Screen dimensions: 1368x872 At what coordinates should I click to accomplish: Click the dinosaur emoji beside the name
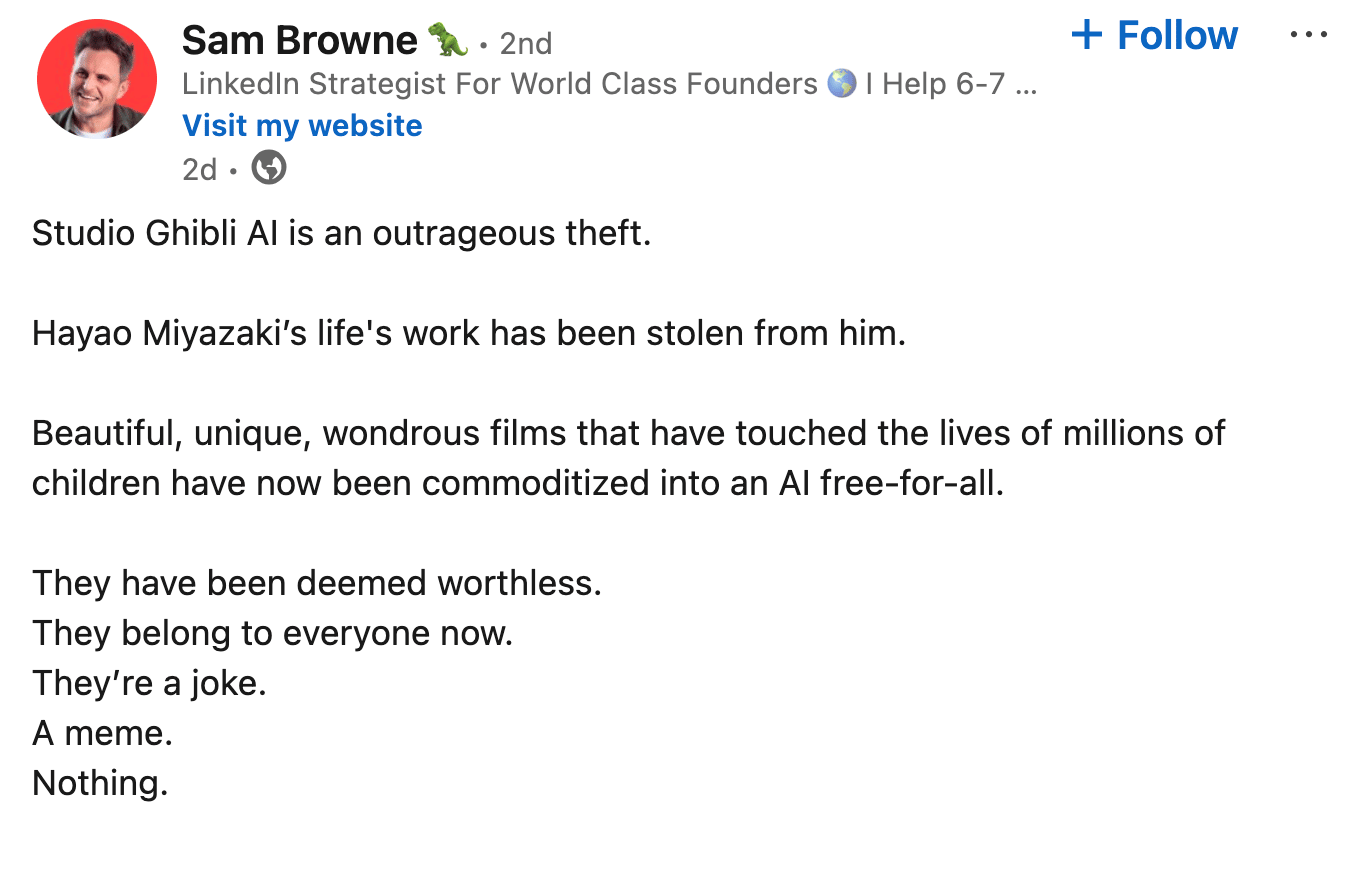[447, 41]
